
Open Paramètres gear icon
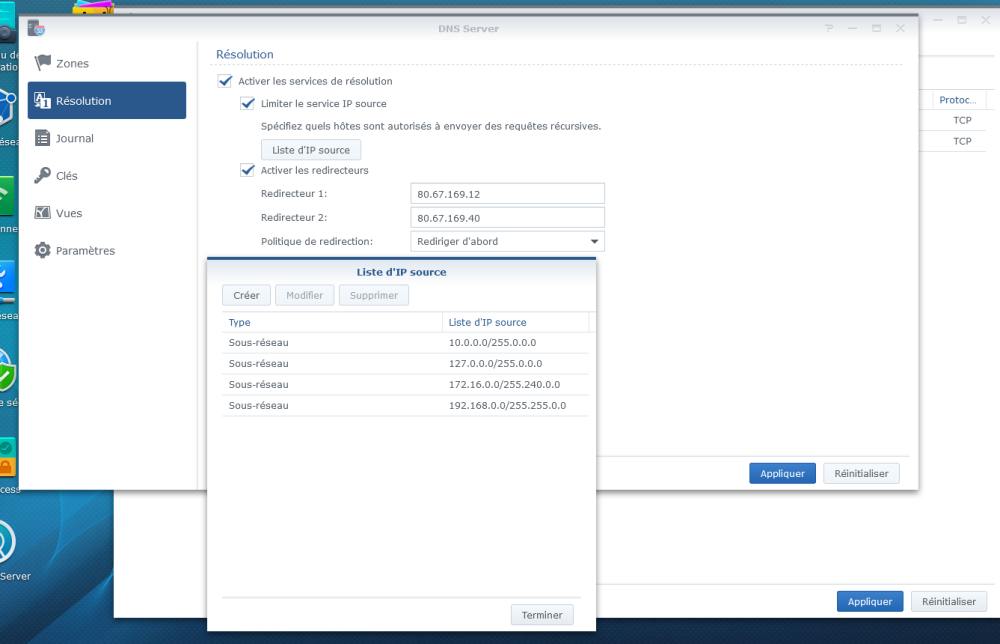[42, 251]
